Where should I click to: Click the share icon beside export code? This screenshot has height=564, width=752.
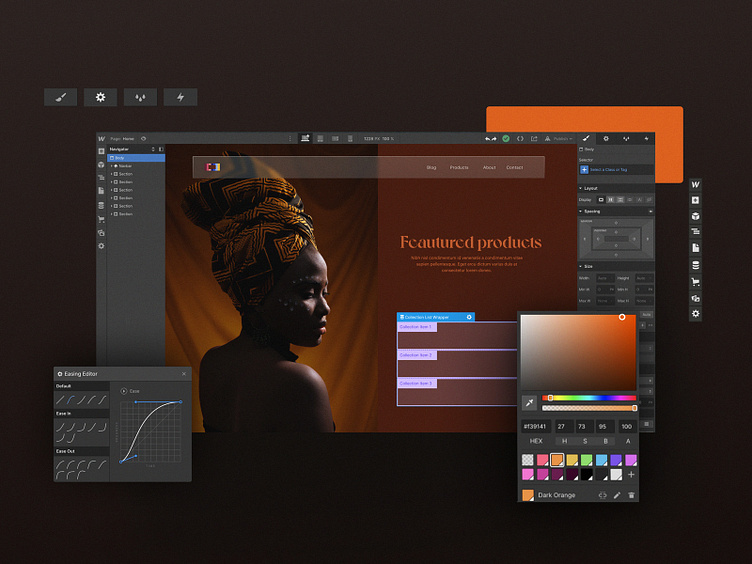click(534, 139)
